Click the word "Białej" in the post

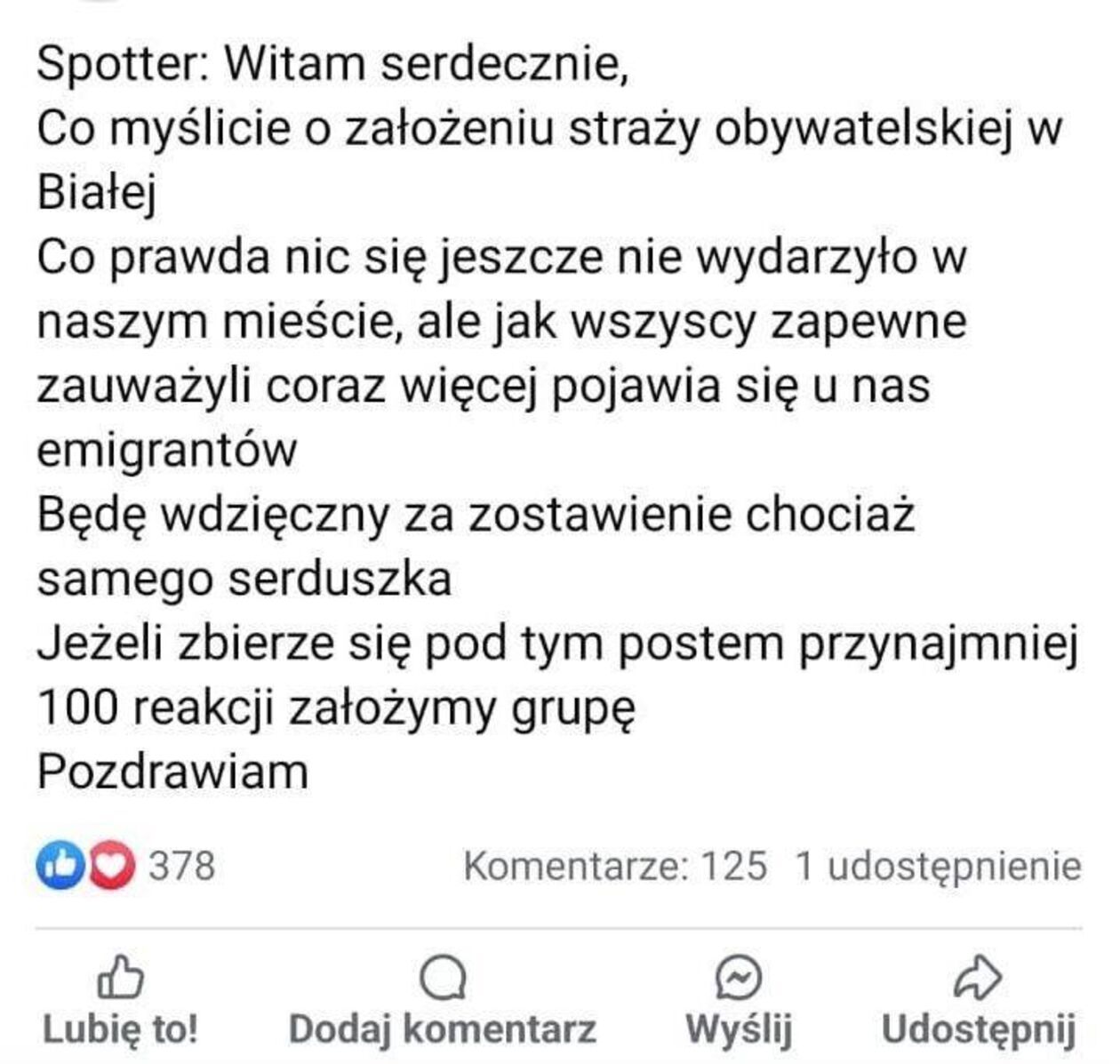[x=97, y=192]
